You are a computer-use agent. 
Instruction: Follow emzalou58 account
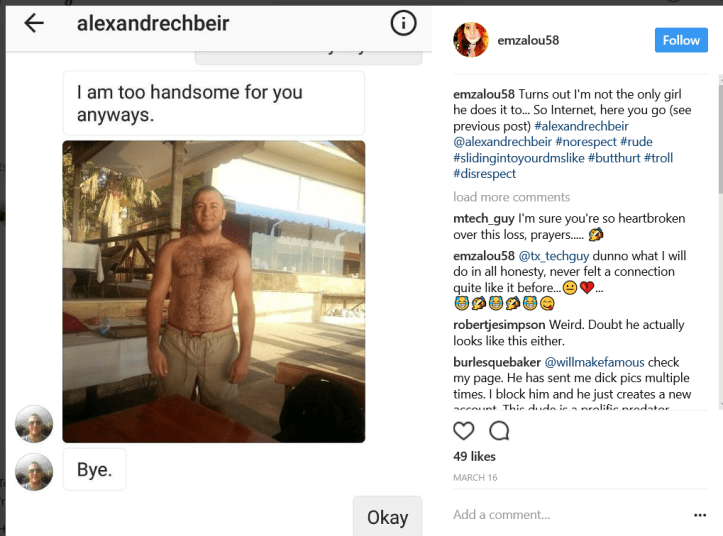click(681, 40)
